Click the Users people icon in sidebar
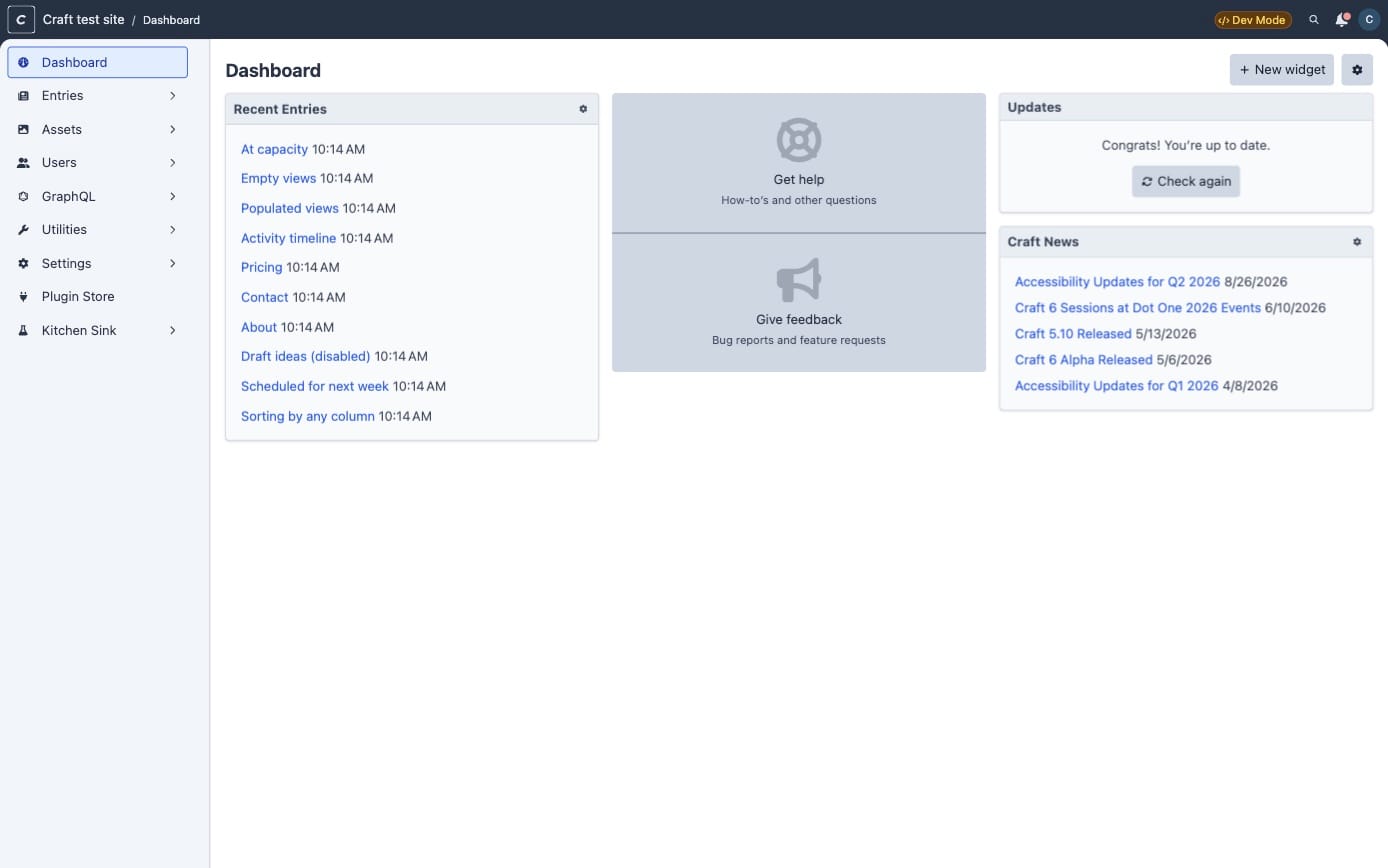 click(x=23, y=163)
